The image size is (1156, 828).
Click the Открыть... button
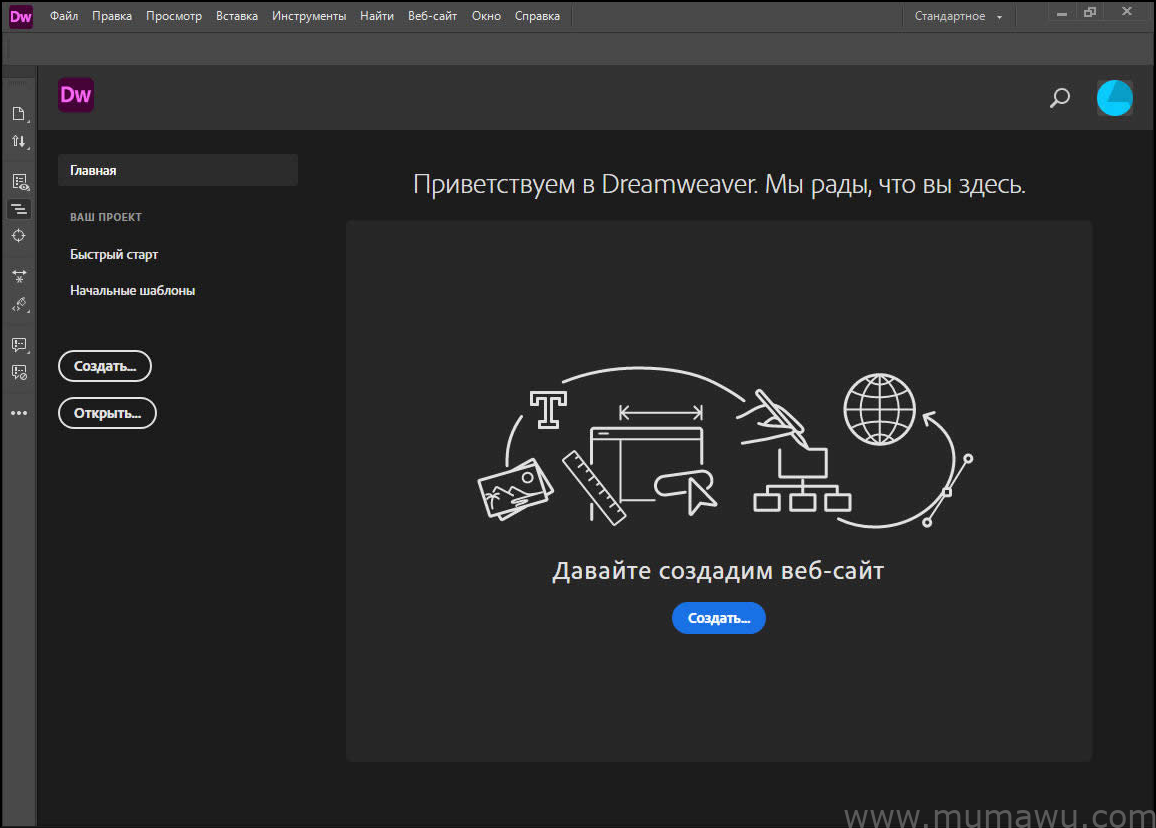107,412
